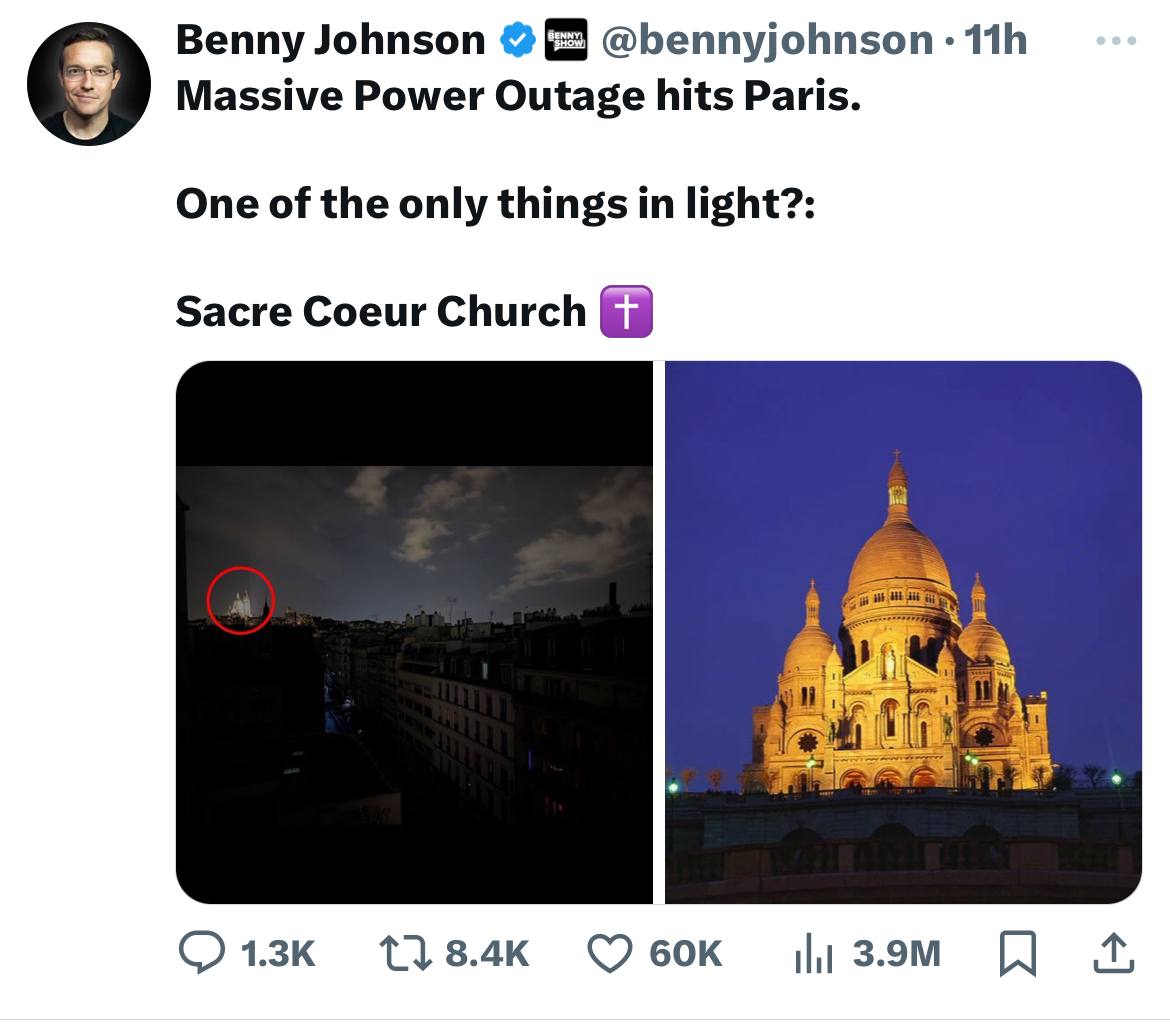The image size is (1170, 1026).
Task: Open the Benny Show affiliation badge
Action: tap(566, 42)
